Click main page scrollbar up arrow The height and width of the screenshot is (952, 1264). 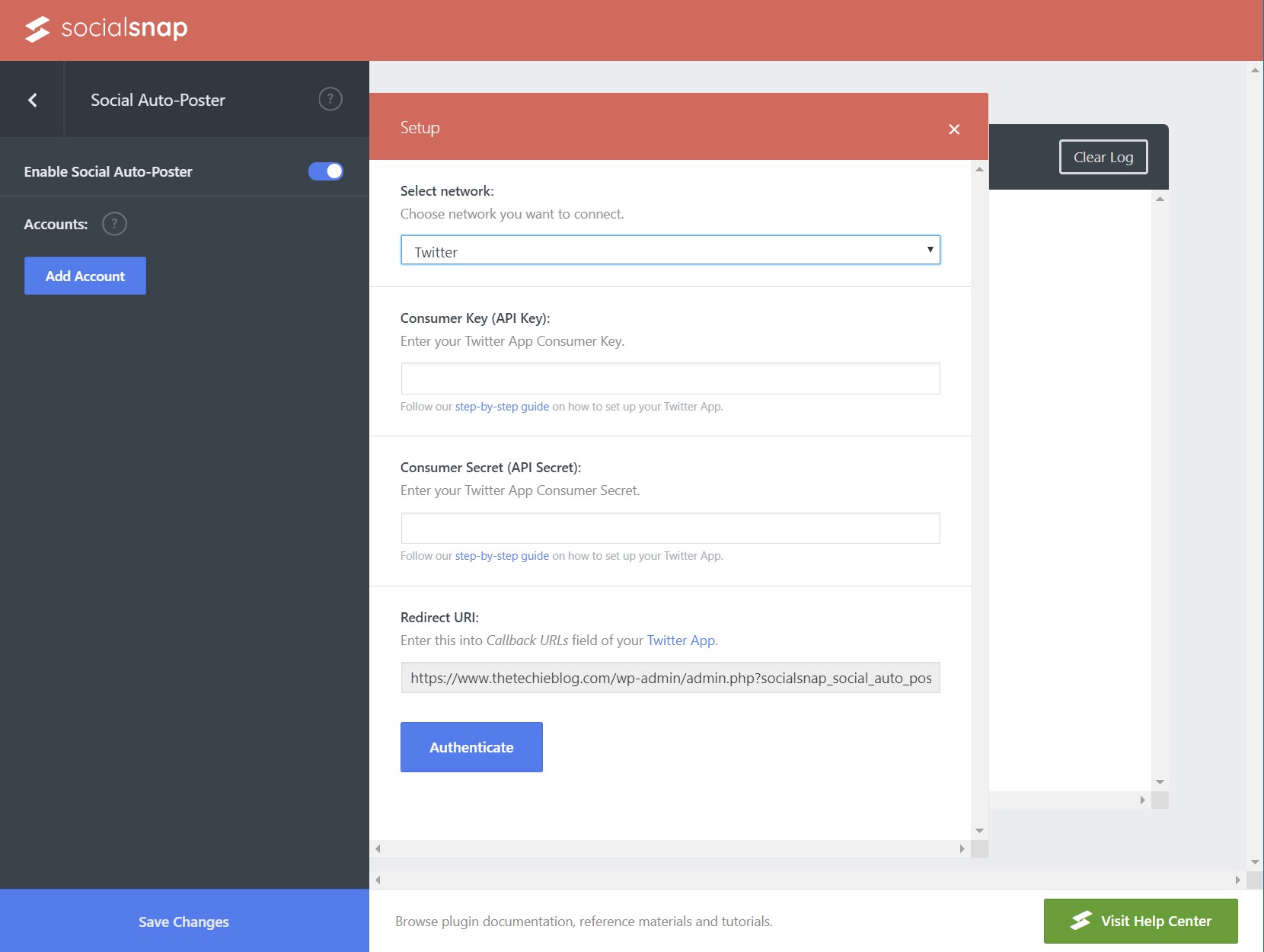[1255, 70]
